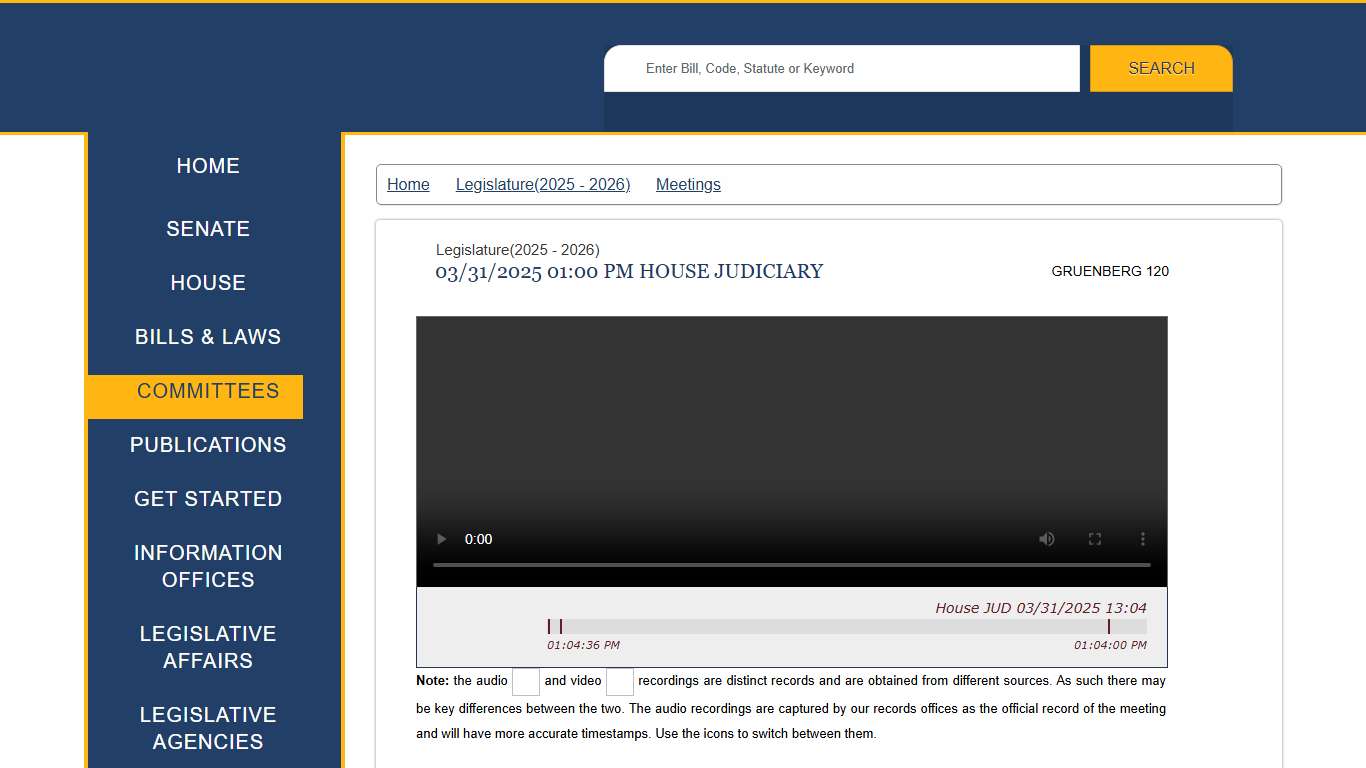Click the bill search input field
The width and height of the screenshot is (1366, 768).
[x=841, y=68]
